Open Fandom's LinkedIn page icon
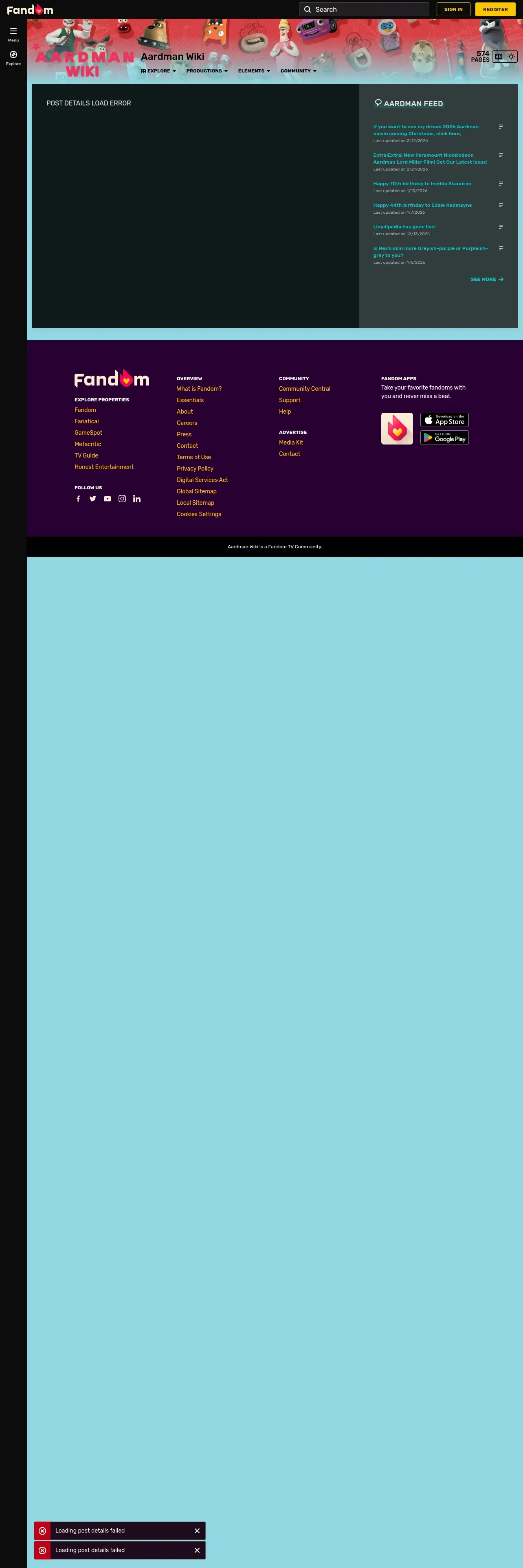Image resolution: width=523 pixels, height=1568 pixels. click(137, 499)
